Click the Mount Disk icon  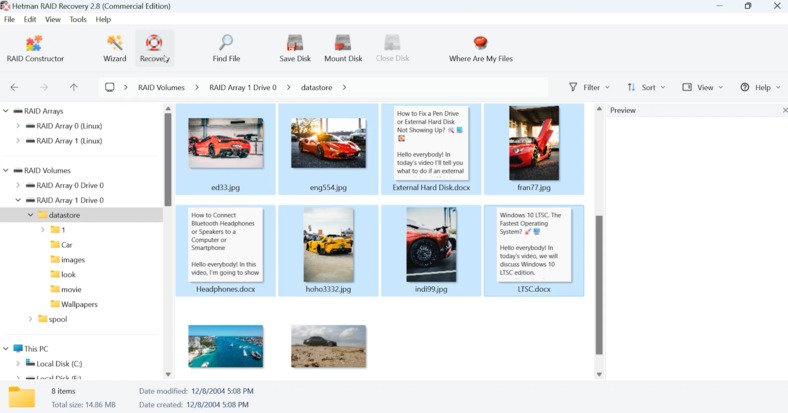[343, 48]
